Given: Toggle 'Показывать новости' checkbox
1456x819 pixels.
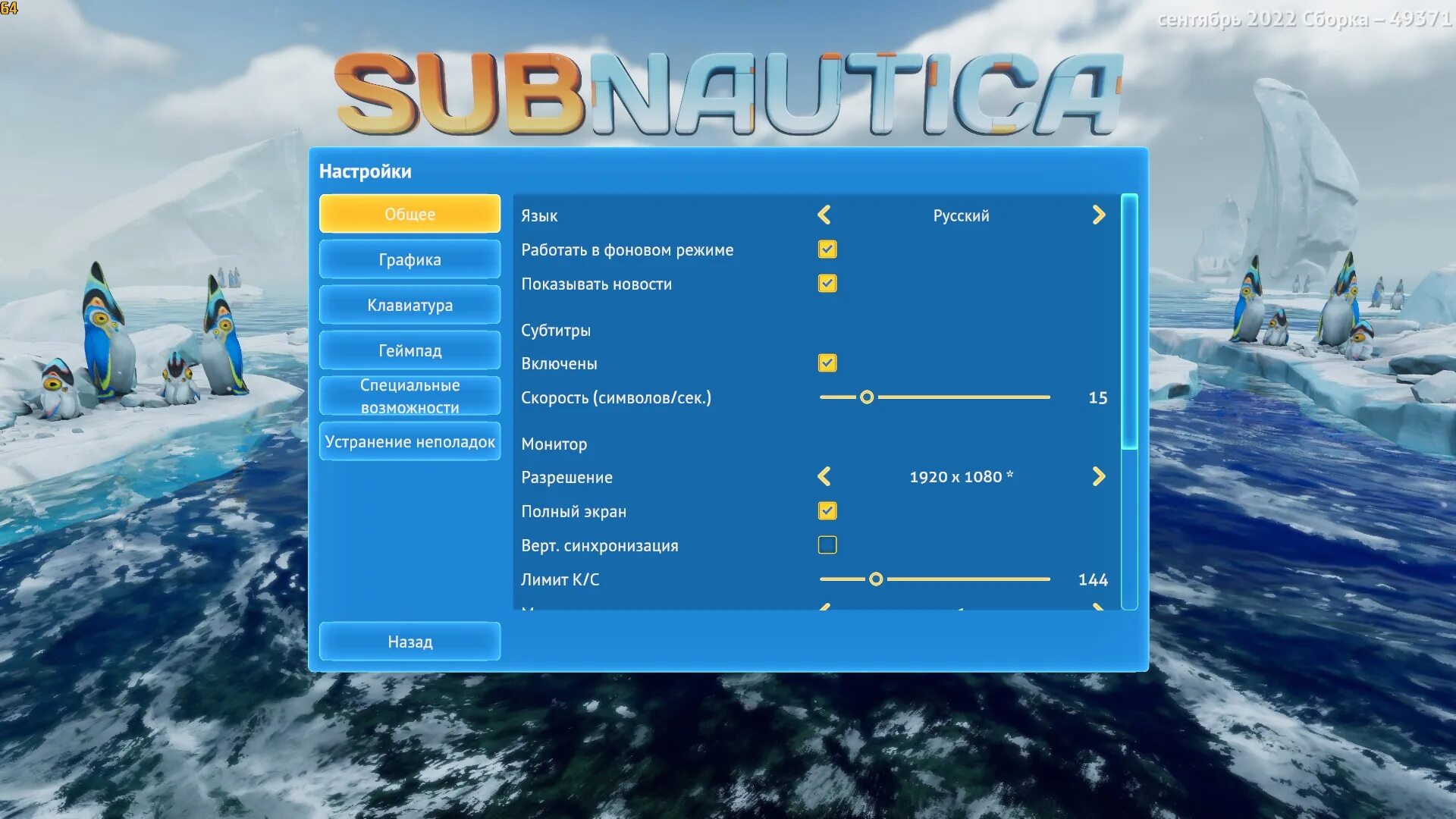Looking at the screenshot, I should tap(827, 284).
